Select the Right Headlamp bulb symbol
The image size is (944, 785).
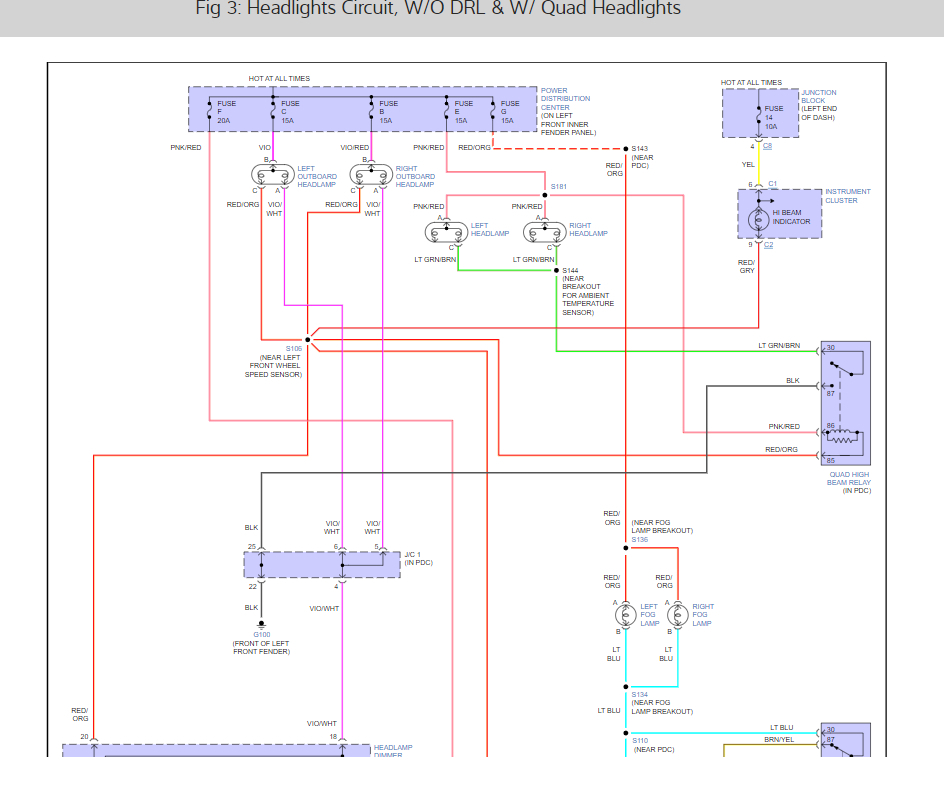(x=545, y=232)
